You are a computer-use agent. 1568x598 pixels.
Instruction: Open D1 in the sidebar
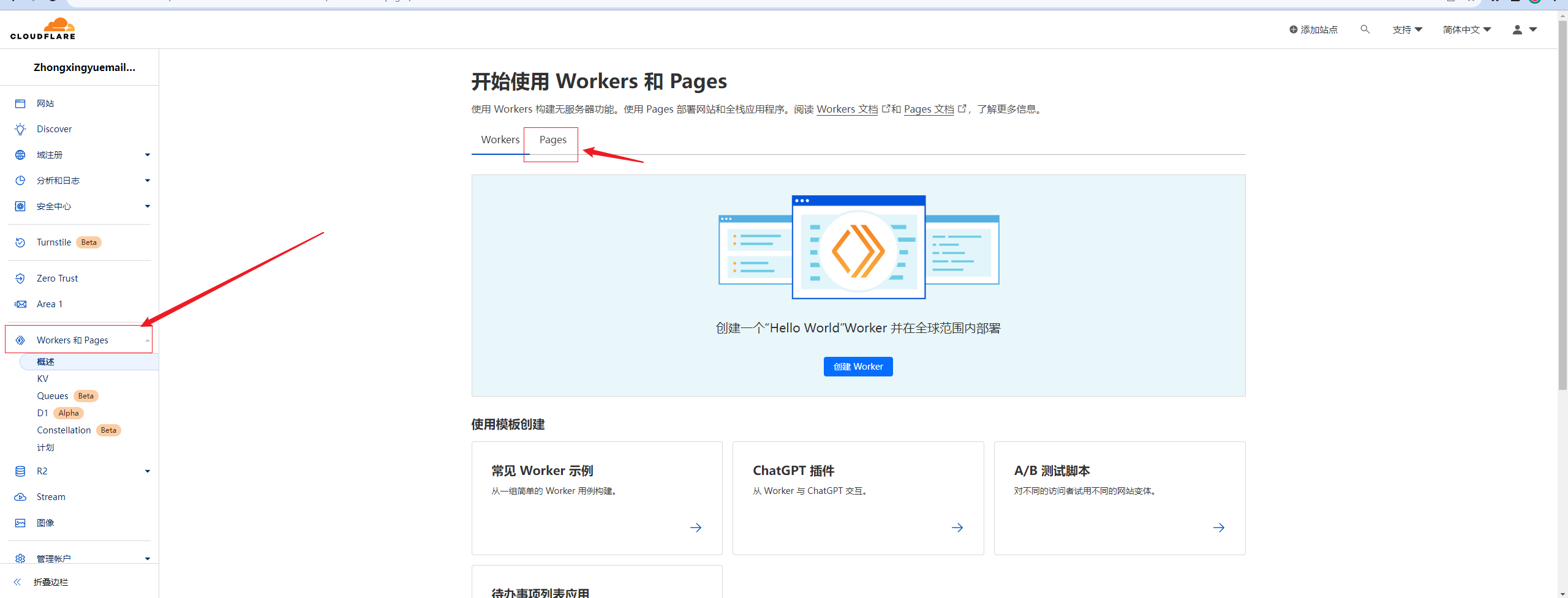42,413
